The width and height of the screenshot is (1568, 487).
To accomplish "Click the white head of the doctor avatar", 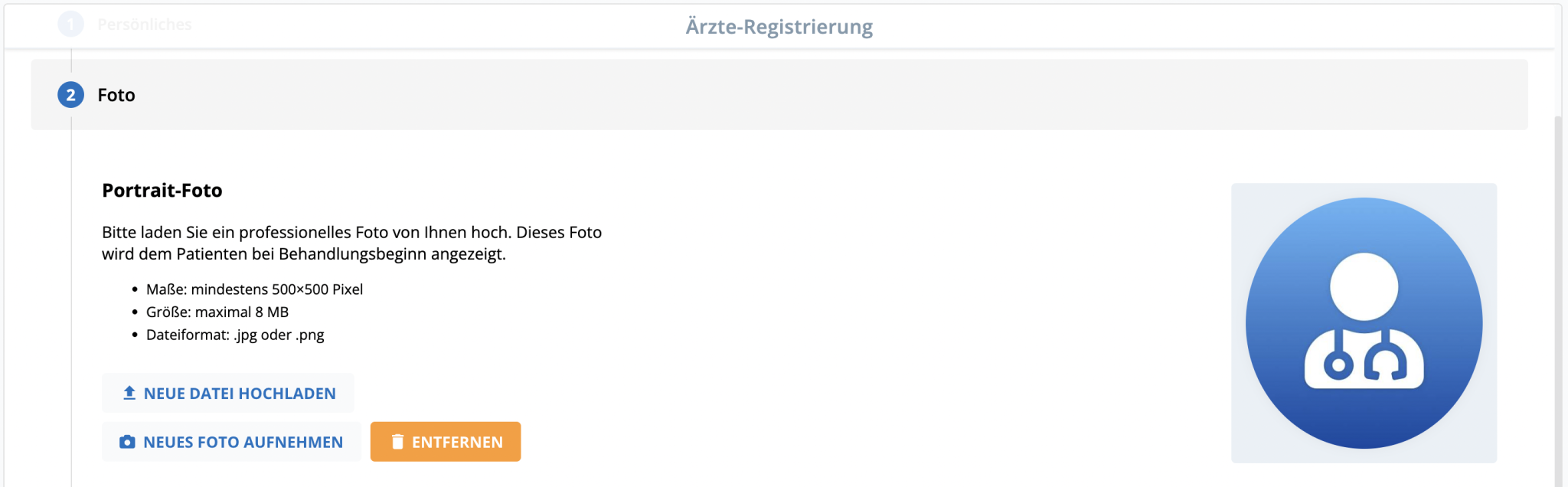I will point(1364,286).
